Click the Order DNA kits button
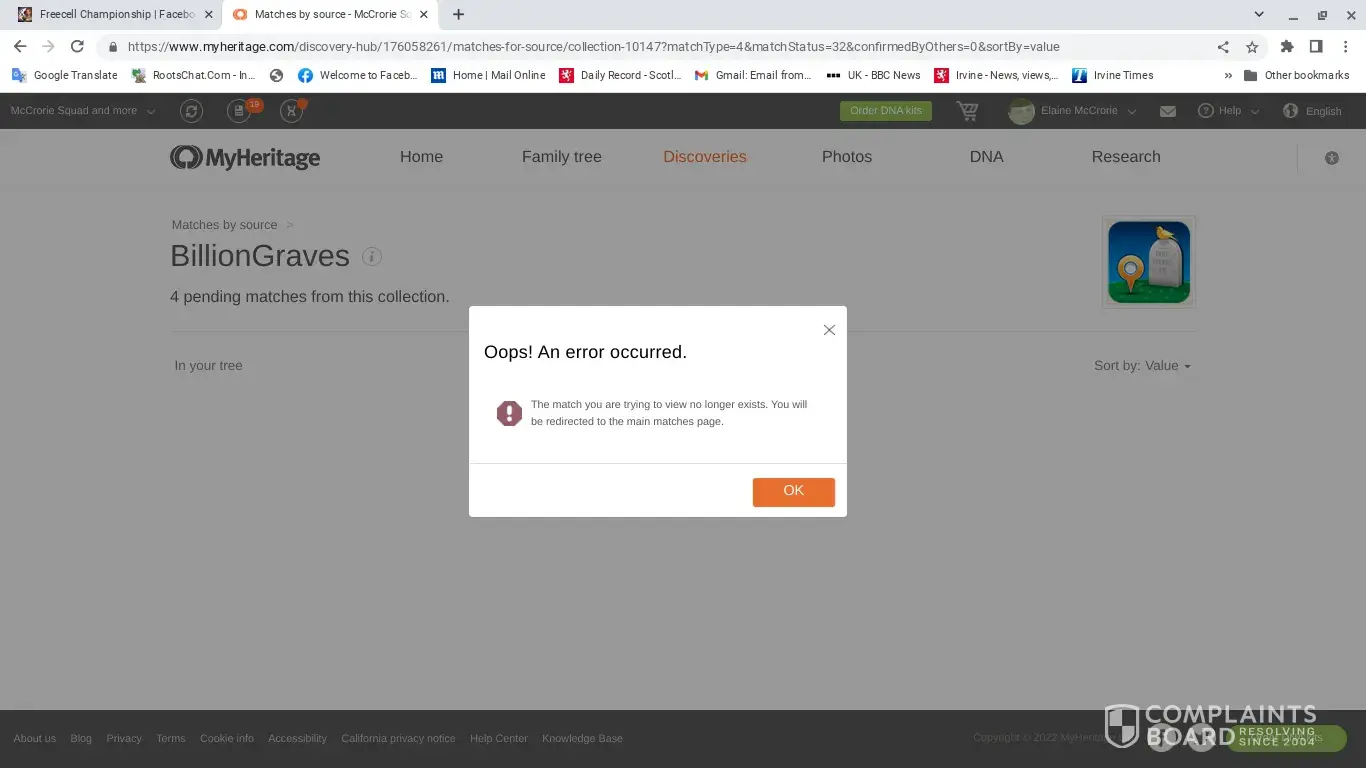 click(885, 111)
